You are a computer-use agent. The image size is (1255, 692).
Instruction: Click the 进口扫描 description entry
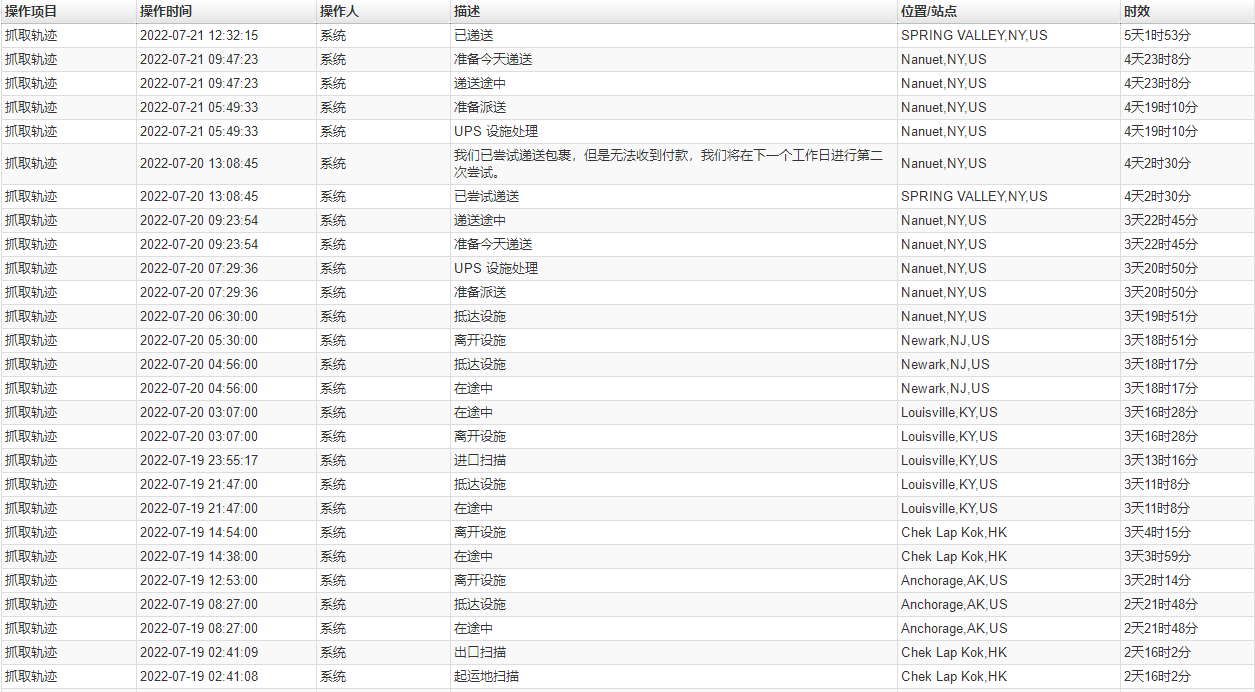[480, 460]
